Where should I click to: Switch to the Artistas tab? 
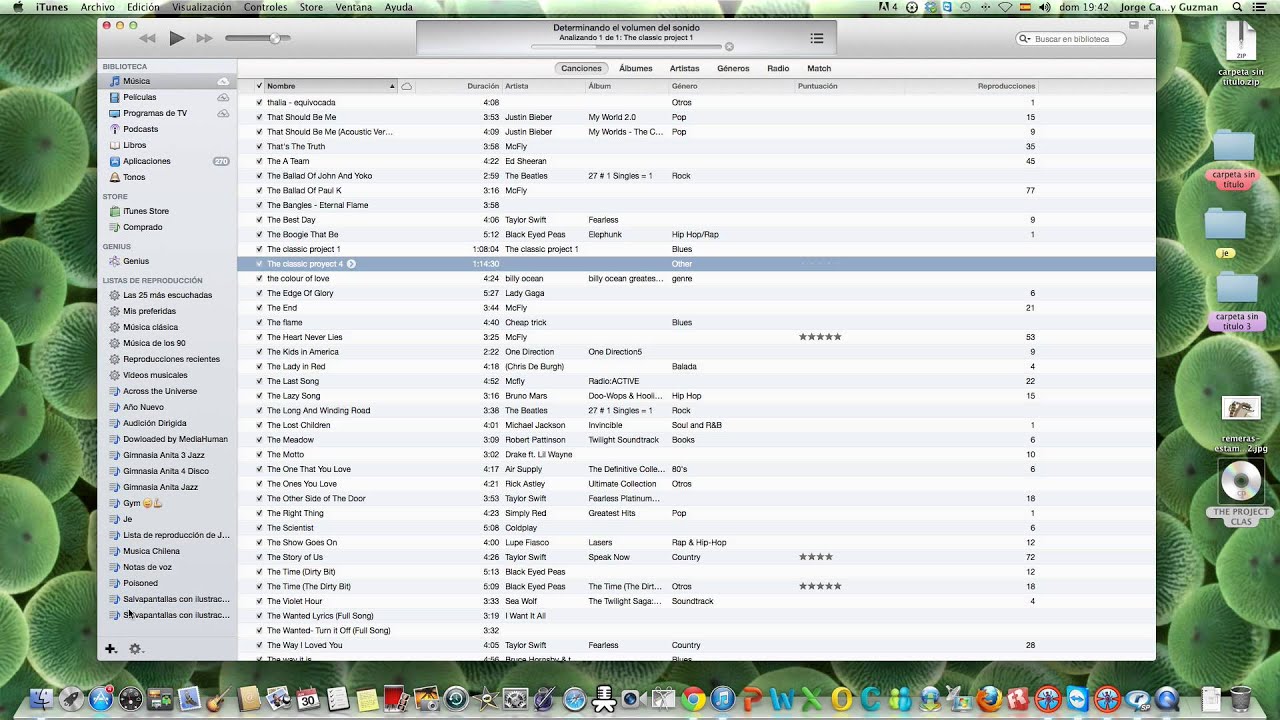point(685,69)
